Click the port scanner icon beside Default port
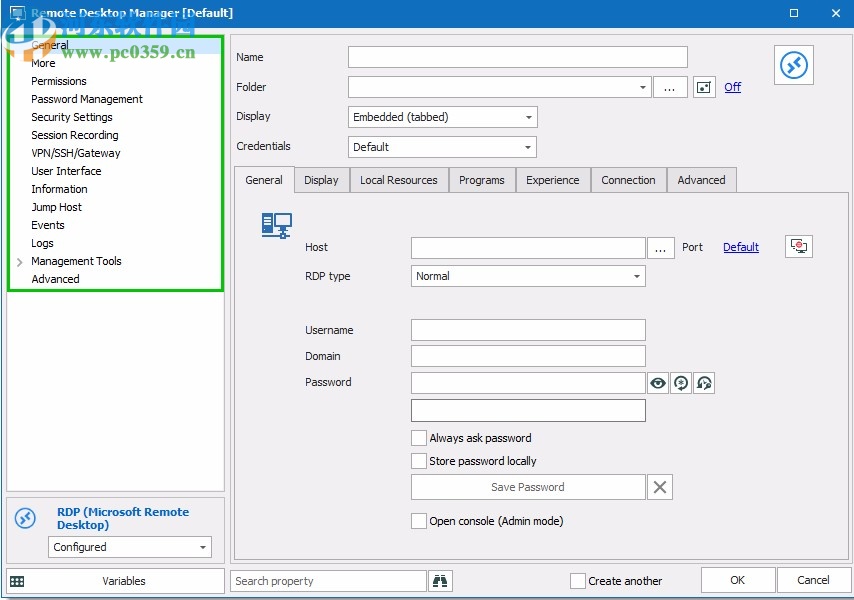This screenshot has width=854, height=600. point(798,246)
